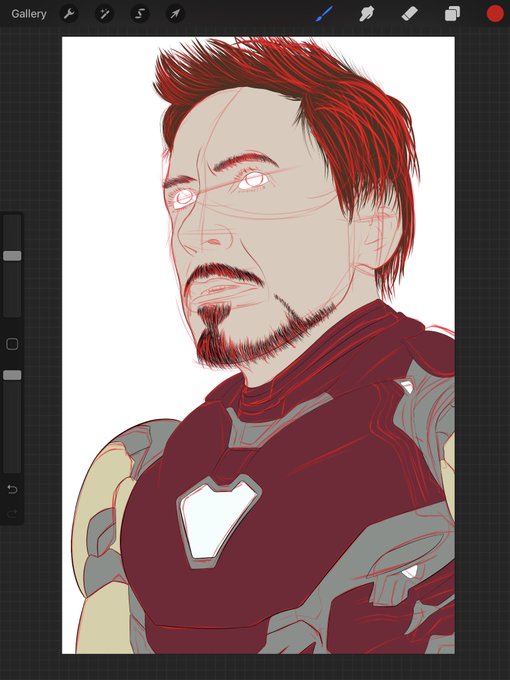Return to the Gallery
Image resolution: width=510 pixels, height=680 pixels.
[x=29, y=14]
